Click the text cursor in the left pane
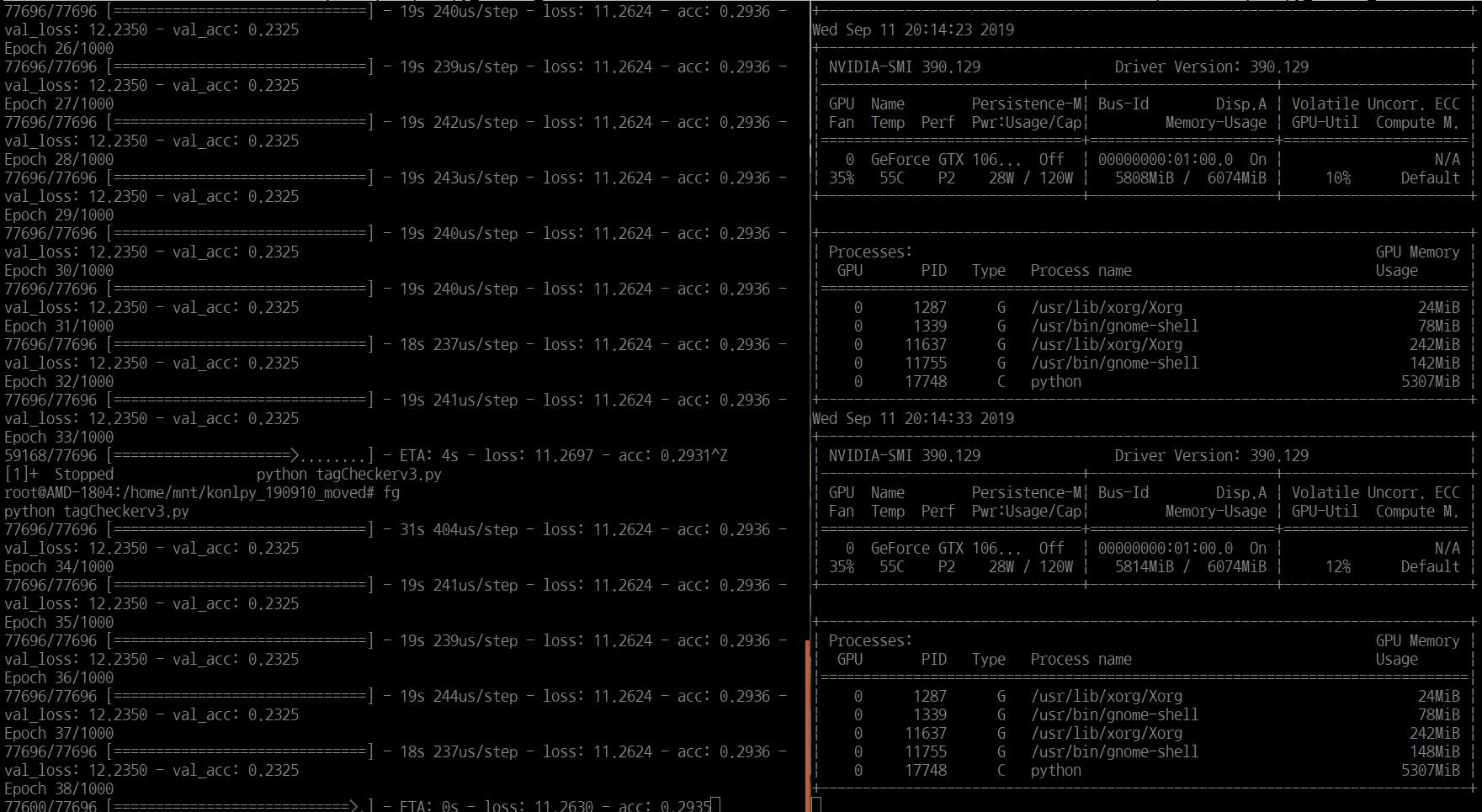Image resolution: width=1482 pixels, height=812 pixels. click(715, 805)
